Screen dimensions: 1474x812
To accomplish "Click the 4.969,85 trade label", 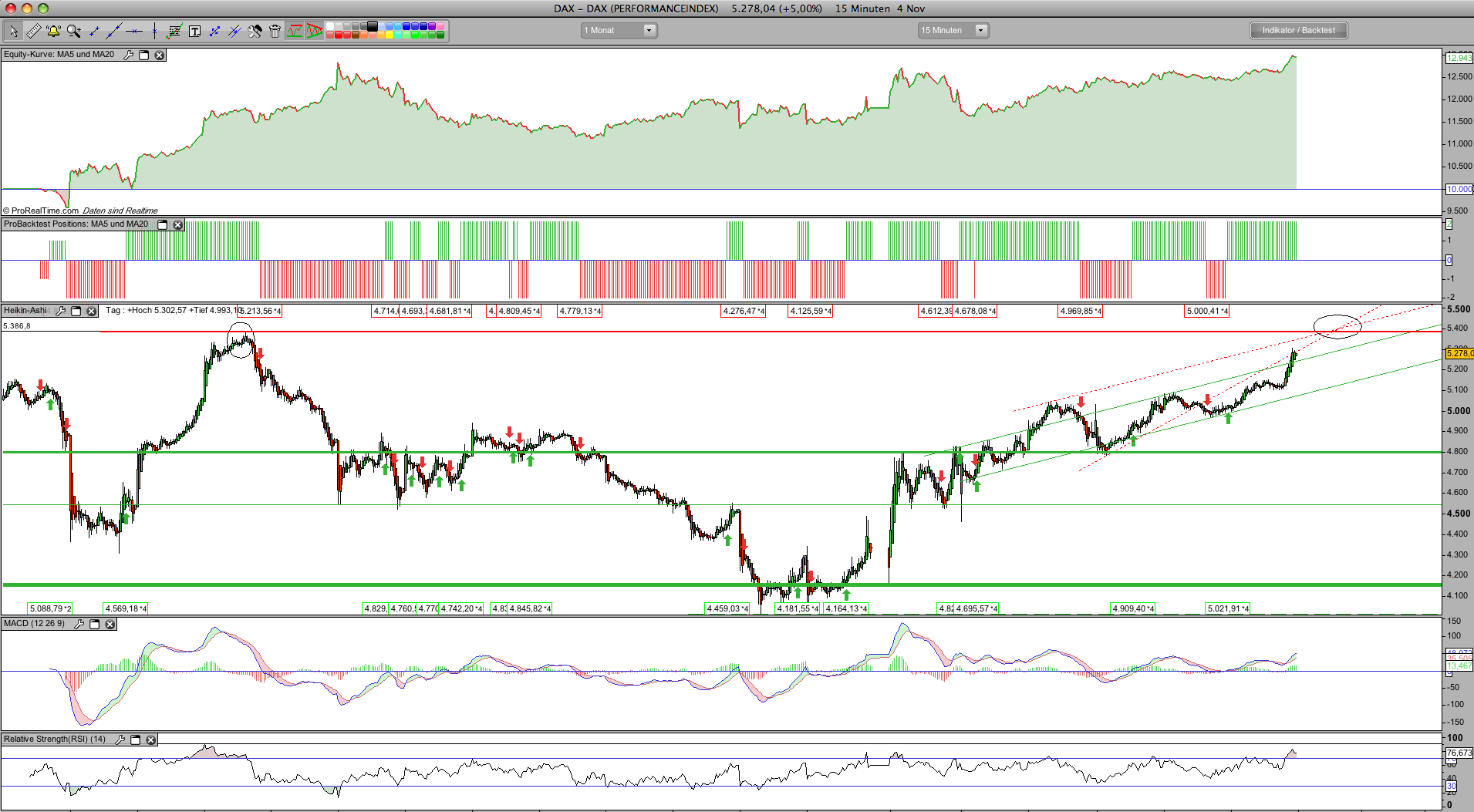I will point(1081,311).
